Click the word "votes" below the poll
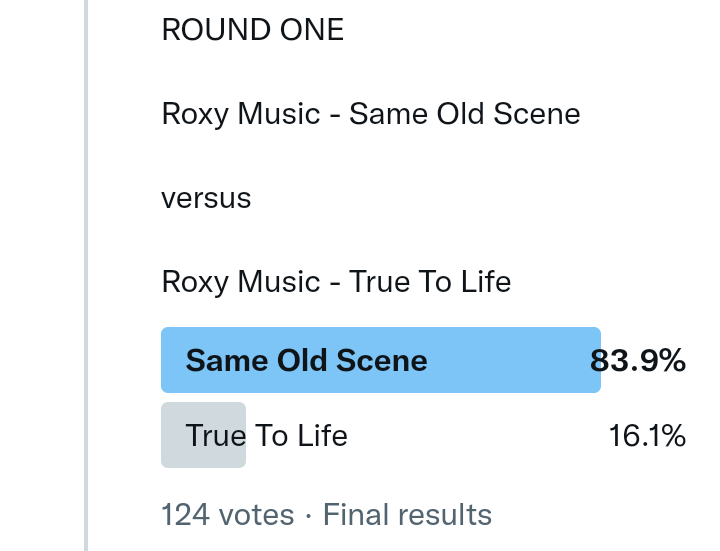The image size is (720, 551). point(256,515)
